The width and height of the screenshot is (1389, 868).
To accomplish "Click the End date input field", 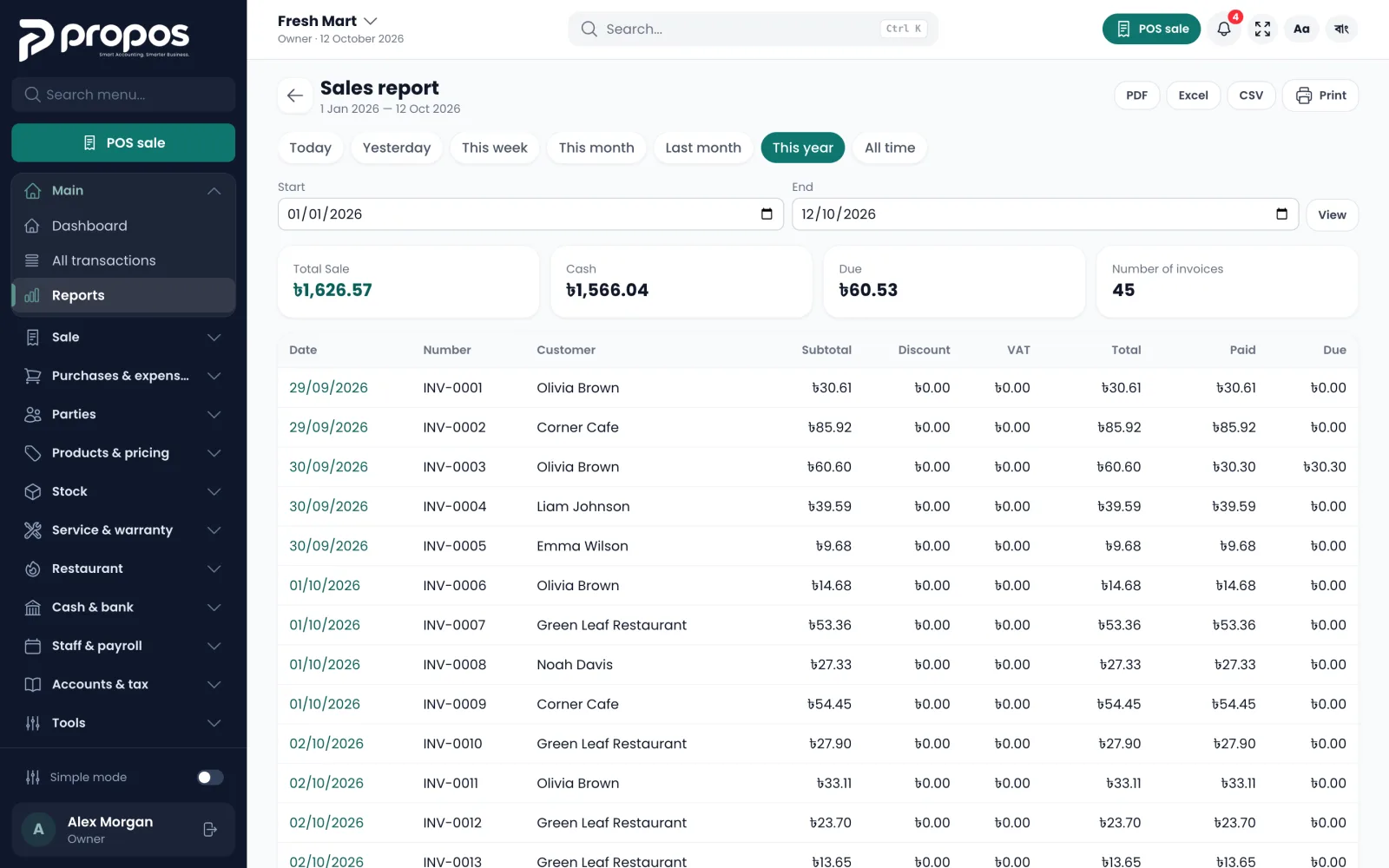I will (1045, 214).
